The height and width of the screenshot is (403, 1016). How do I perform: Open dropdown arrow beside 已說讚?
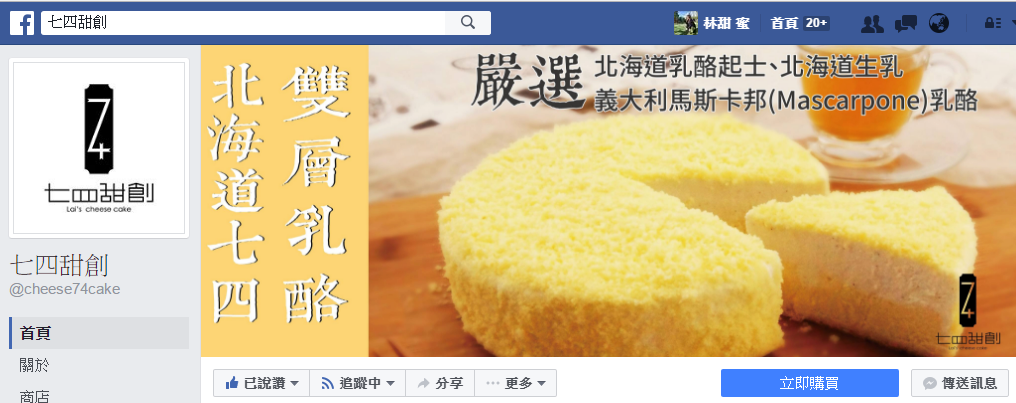pos(295,384)
